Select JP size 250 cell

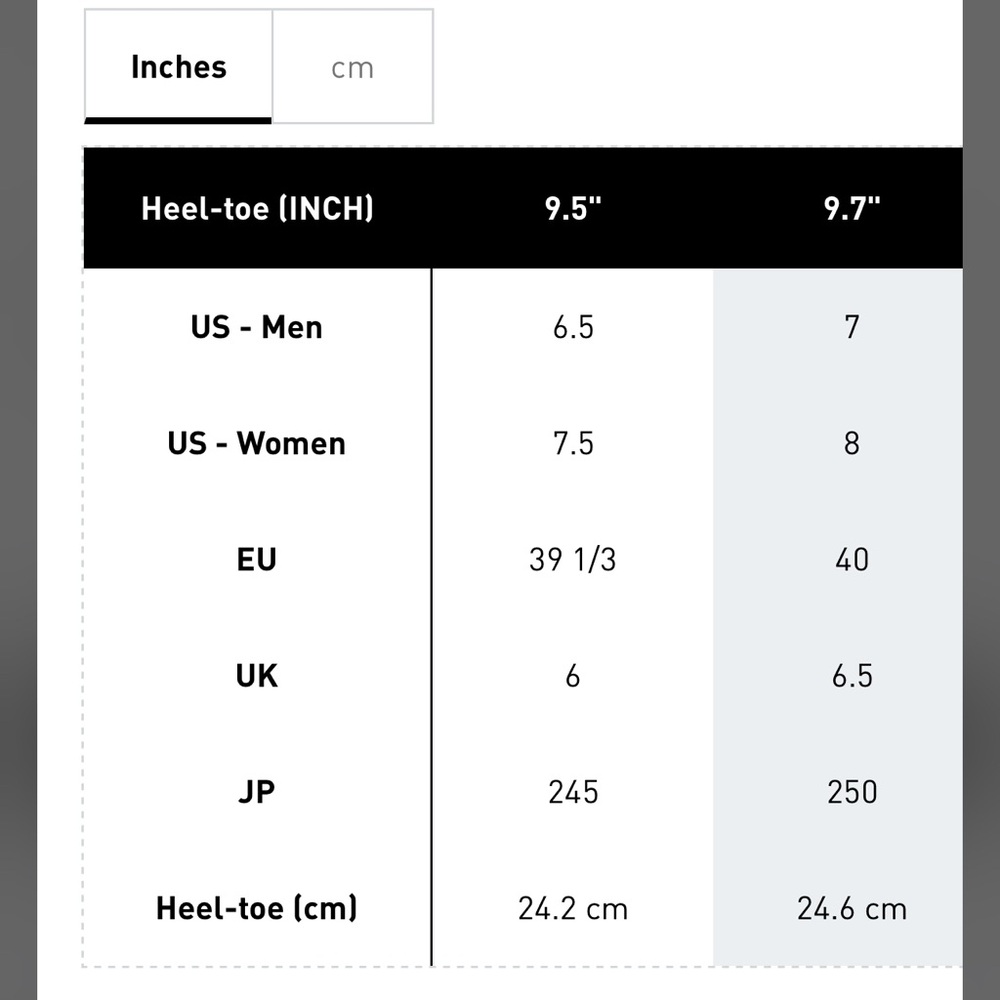(851, 791)
